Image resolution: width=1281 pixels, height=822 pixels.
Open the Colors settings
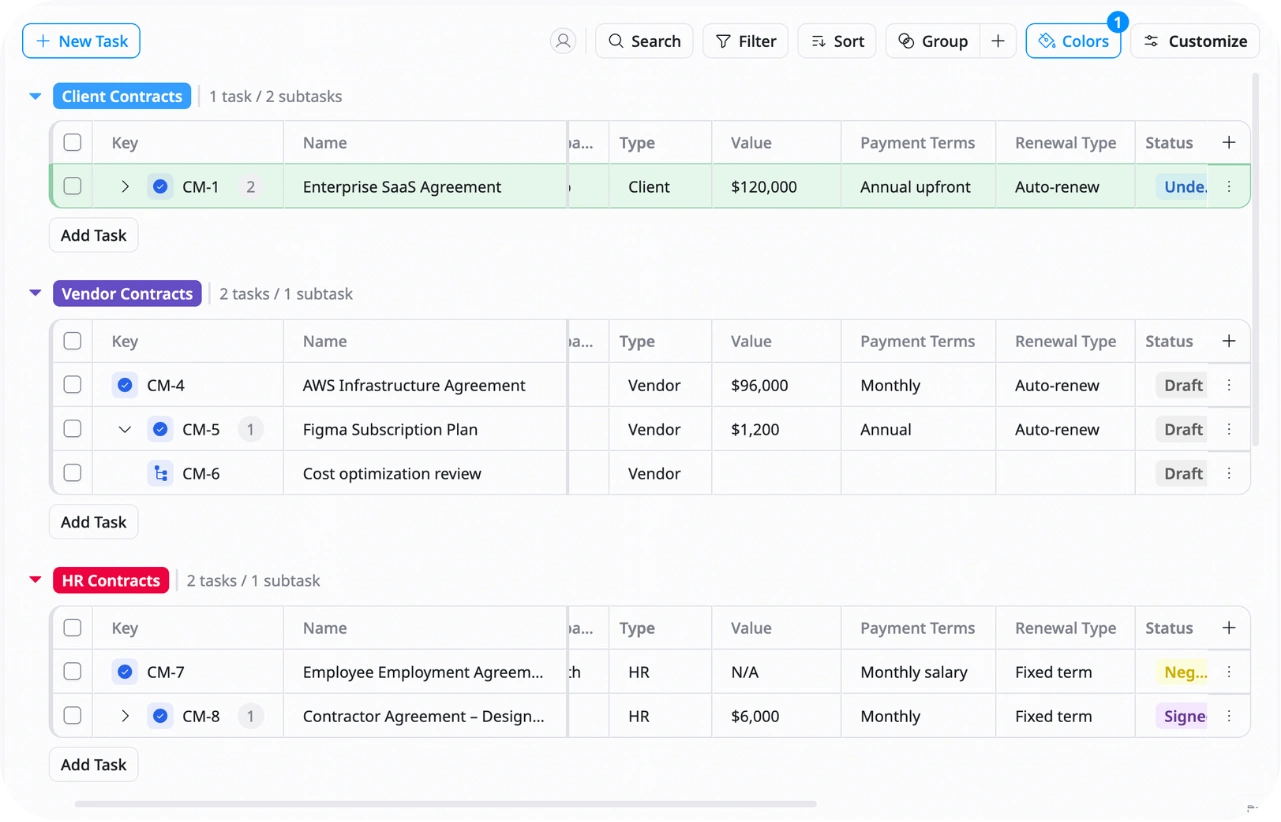(1073, 41)
